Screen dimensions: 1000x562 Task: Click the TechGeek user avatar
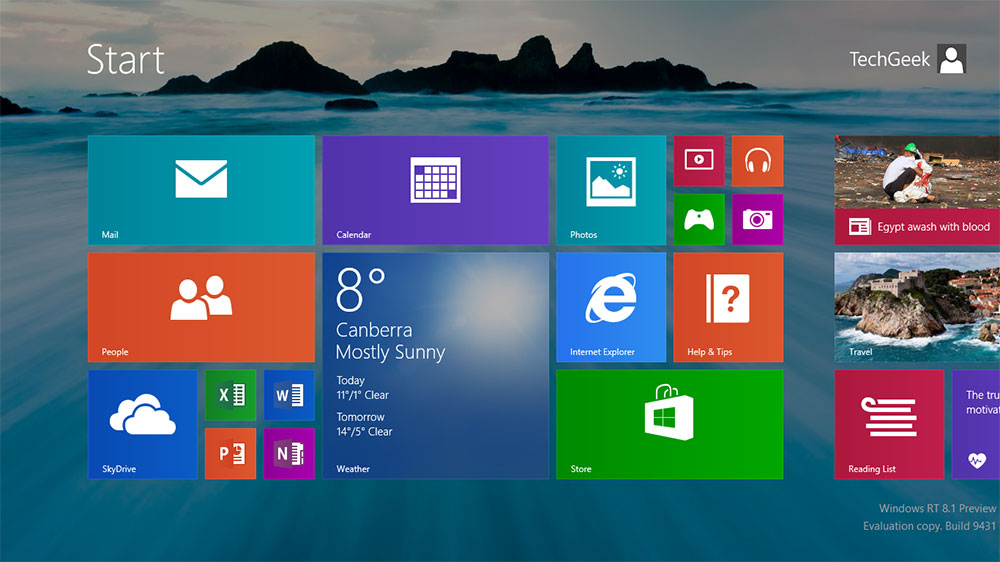pyautogui.click(x=952, y=59)
